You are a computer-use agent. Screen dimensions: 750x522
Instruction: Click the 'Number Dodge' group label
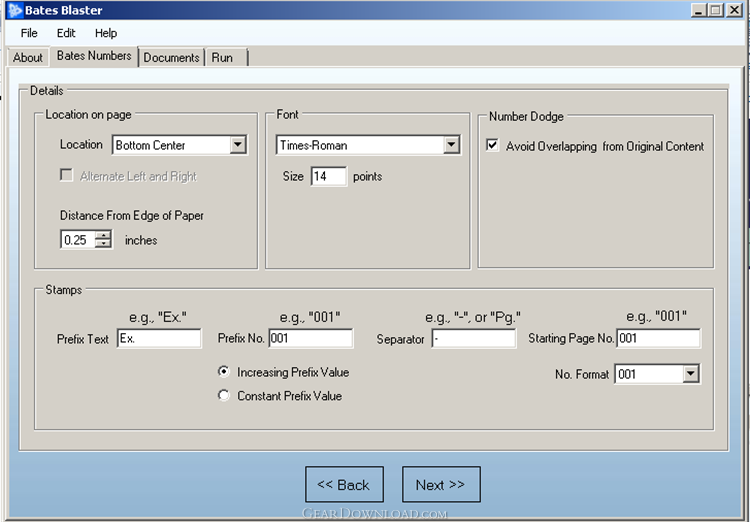point(526,116)
